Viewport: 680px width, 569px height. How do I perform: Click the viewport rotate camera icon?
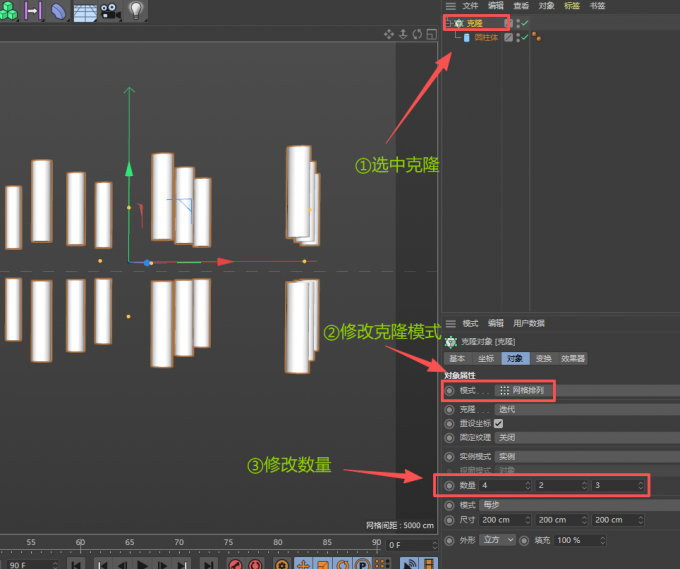click(x=417, y=34)
